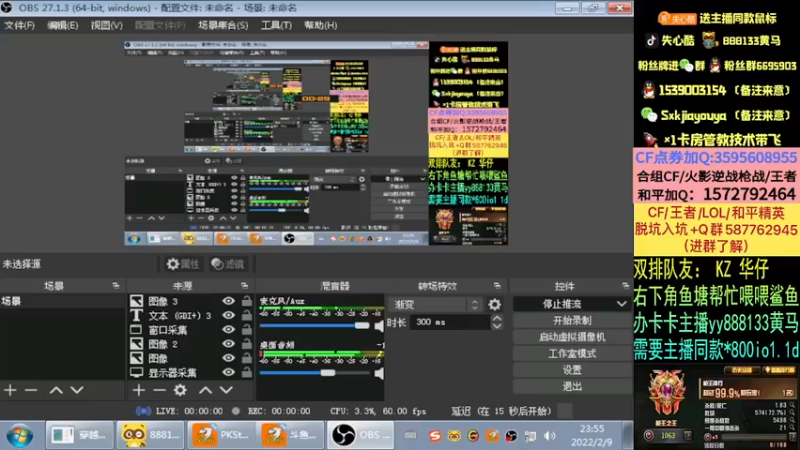Click the 退出 exit button
This screenshot has height=450, width=800.
[x=572, y=386]
